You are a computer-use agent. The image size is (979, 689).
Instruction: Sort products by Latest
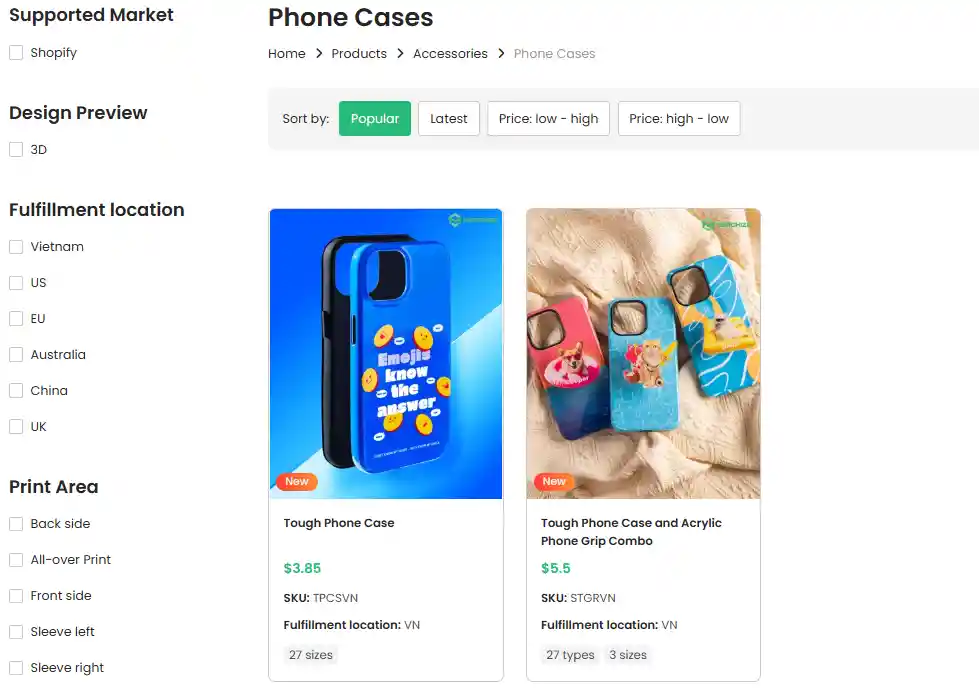[448, 118]
